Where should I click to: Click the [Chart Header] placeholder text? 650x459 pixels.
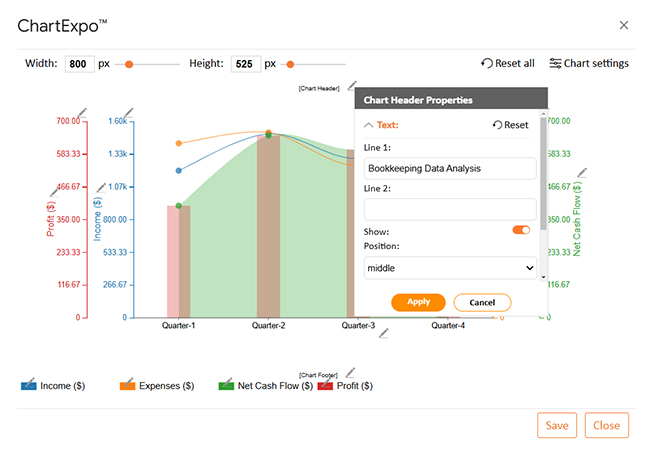(x=319, y=88)
